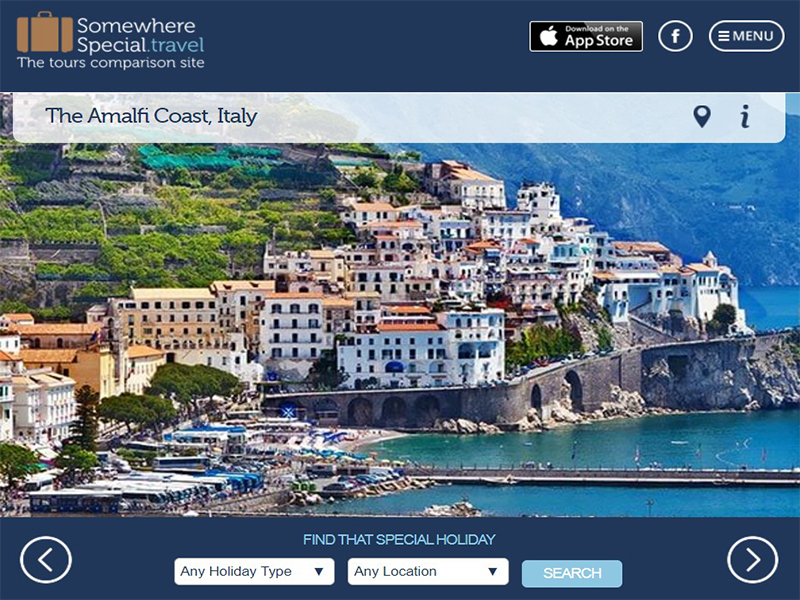Open the destination info icon
800x600 pixels.
[745, 116]
